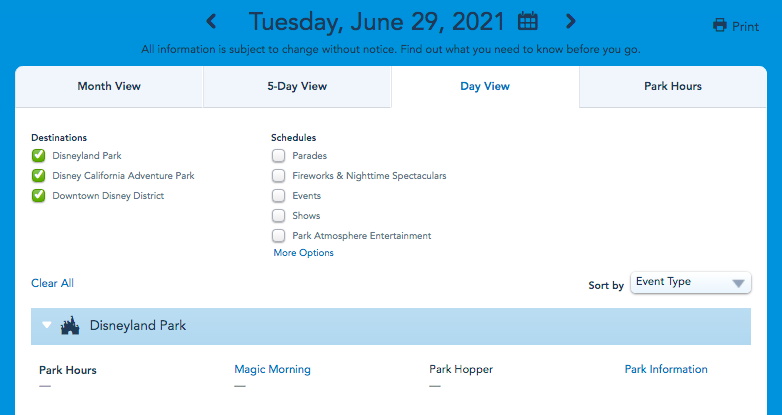
Task: Click the Disneyland Park castle icon
Action: (x=70, y=326)
